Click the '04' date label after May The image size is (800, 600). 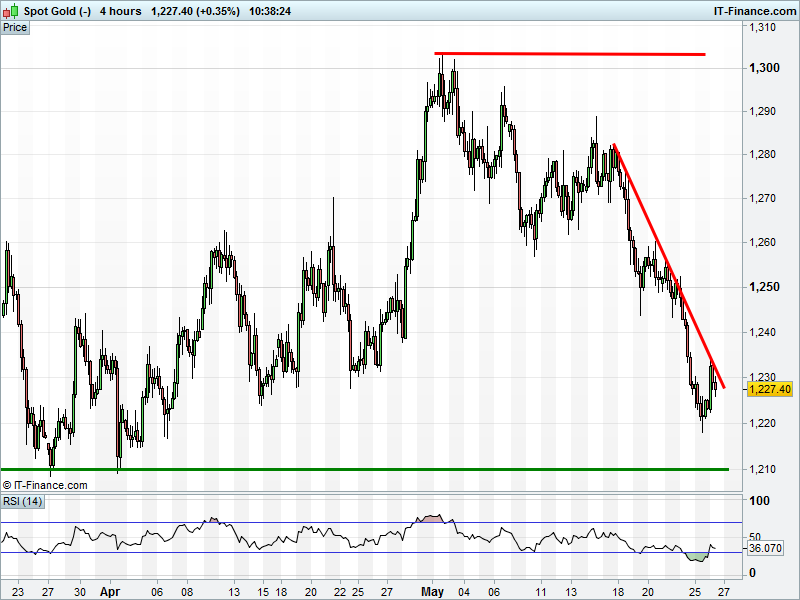point(464,592)
